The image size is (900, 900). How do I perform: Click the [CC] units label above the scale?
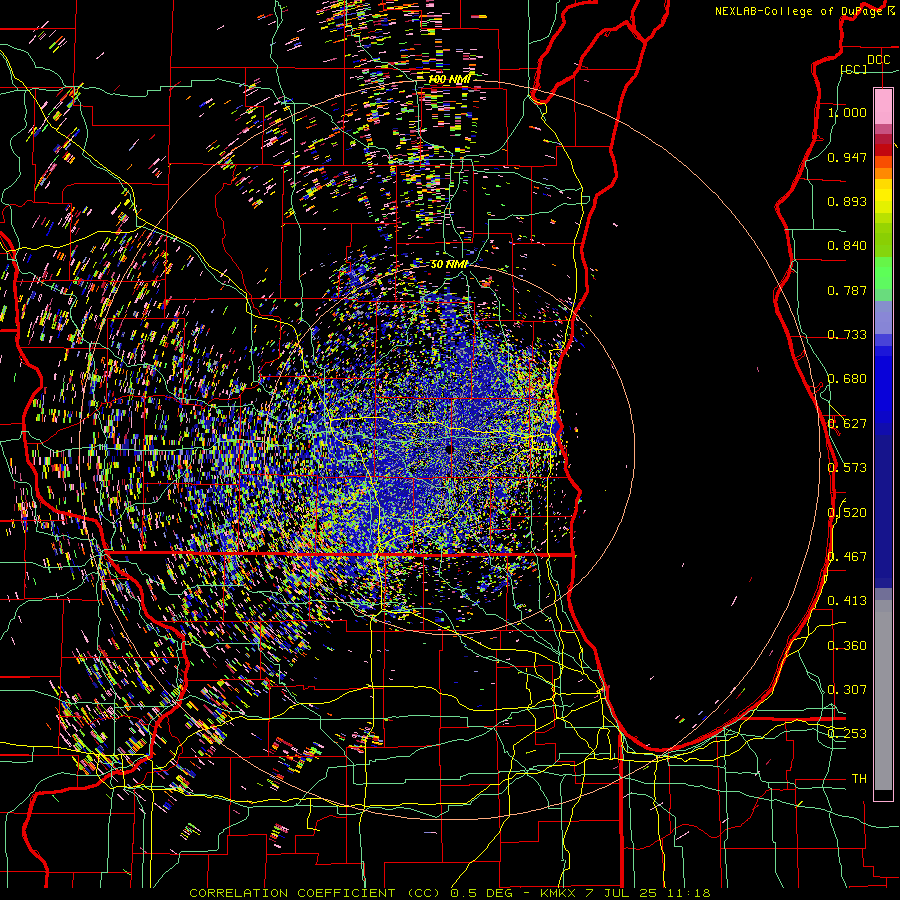[x=854, y=69]
